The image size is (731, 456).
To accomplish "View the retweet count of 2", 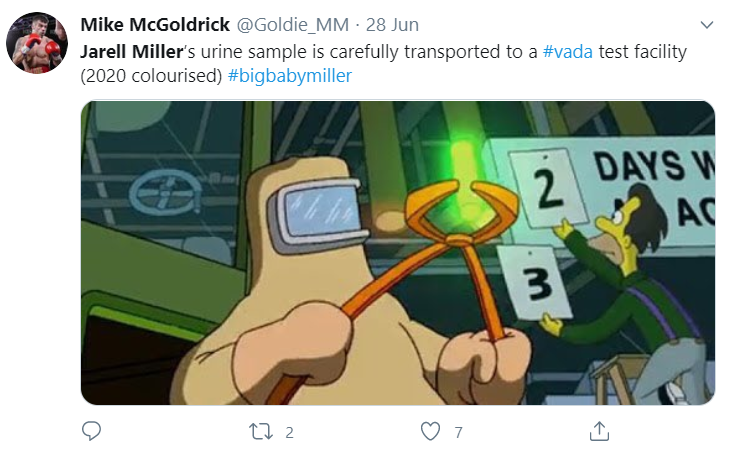I will click(x=289, y=433).
